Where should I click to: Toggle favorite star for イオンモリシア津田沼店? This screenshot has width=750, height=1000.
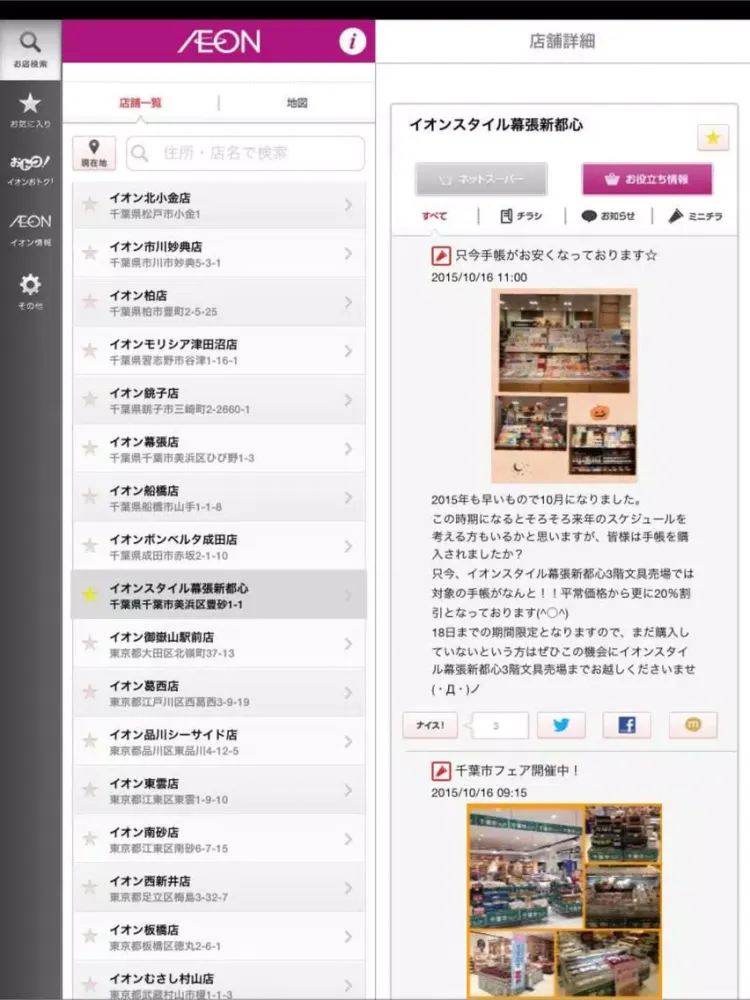pyautogui.click(x=90, y=351)
